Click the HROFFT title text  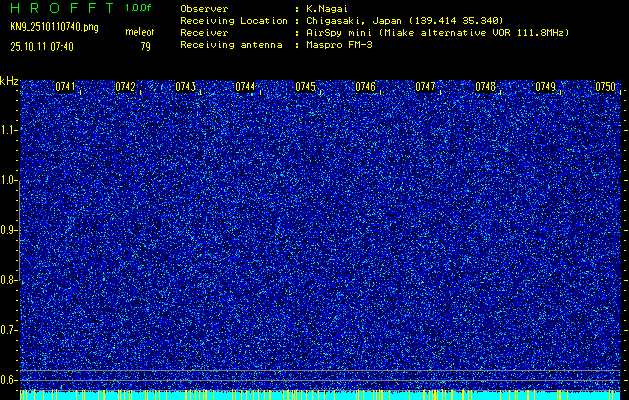[x=62, y=7]
